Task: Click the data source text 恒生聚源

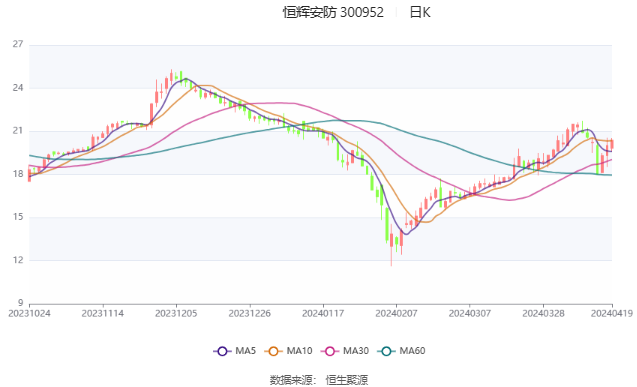Action: [347, 380]
